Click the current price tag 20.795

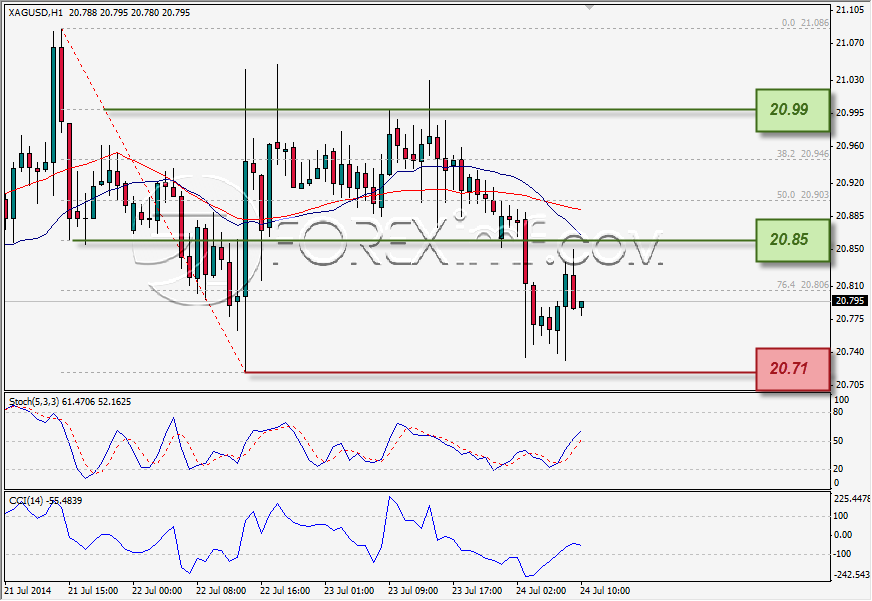coord(850,301)
